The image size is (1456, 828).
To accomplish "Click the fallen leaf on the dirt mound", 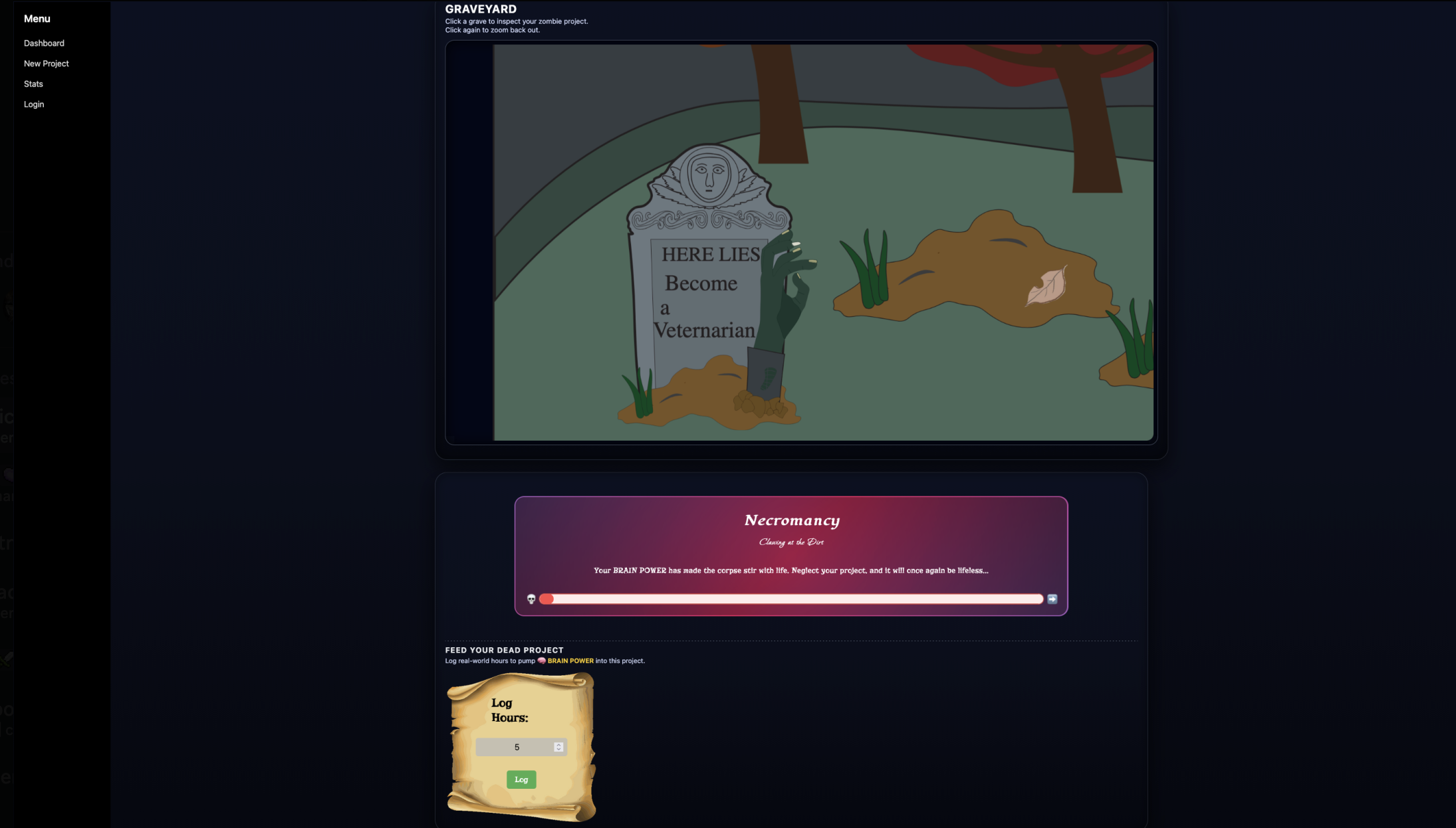I will [x=1046, y=287].
